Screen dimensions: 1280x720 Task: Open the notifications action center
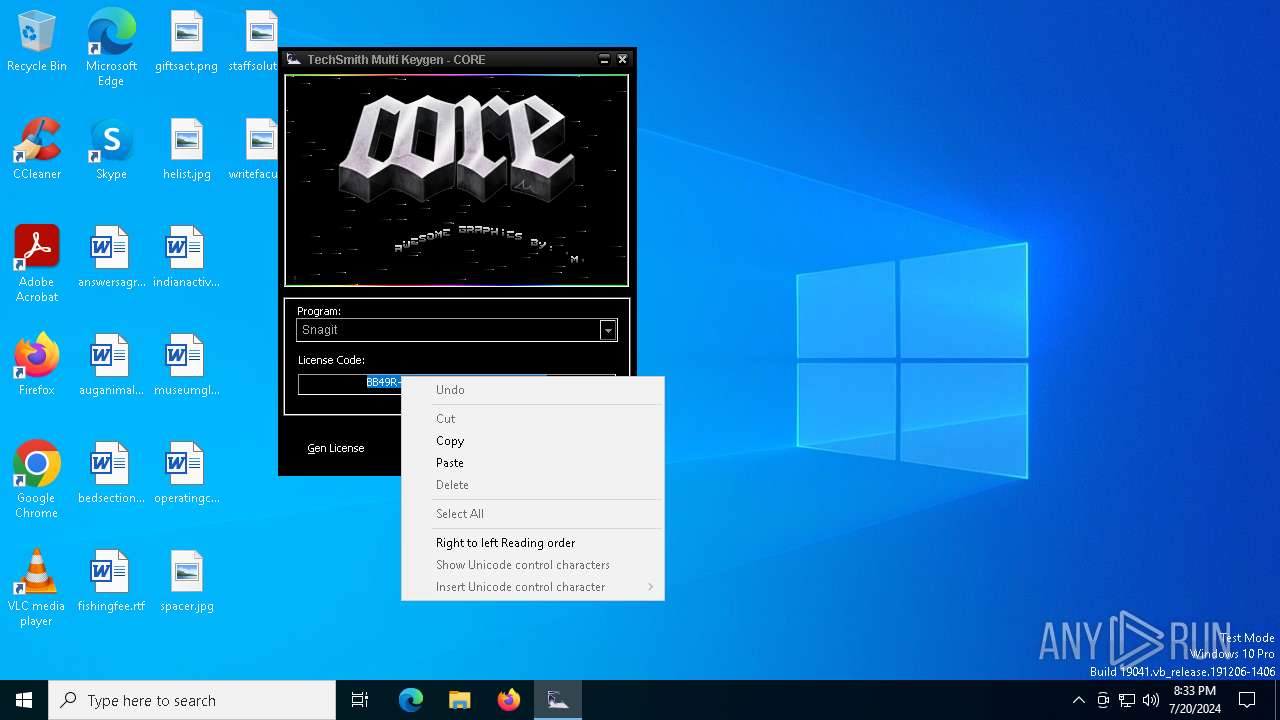1247,700
